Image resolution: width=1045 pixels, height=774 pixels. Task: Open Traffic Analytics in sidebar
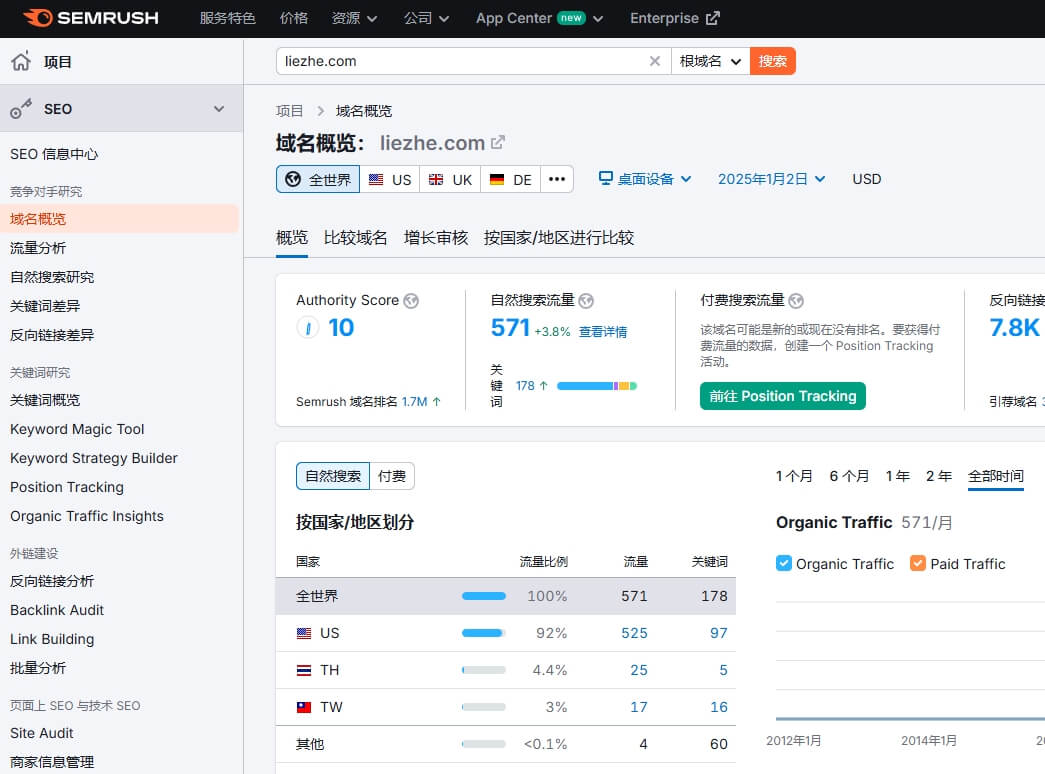[x=38, y=248]
